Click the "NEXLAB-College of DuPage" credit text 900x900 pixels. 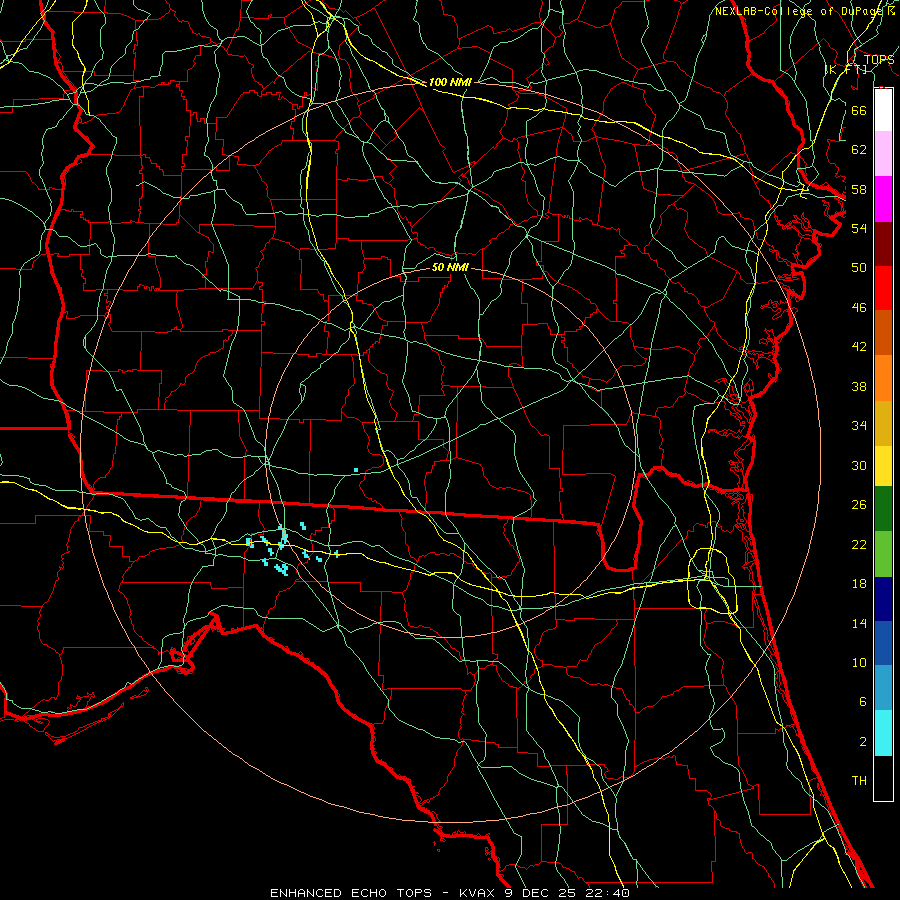click(797, 11)
